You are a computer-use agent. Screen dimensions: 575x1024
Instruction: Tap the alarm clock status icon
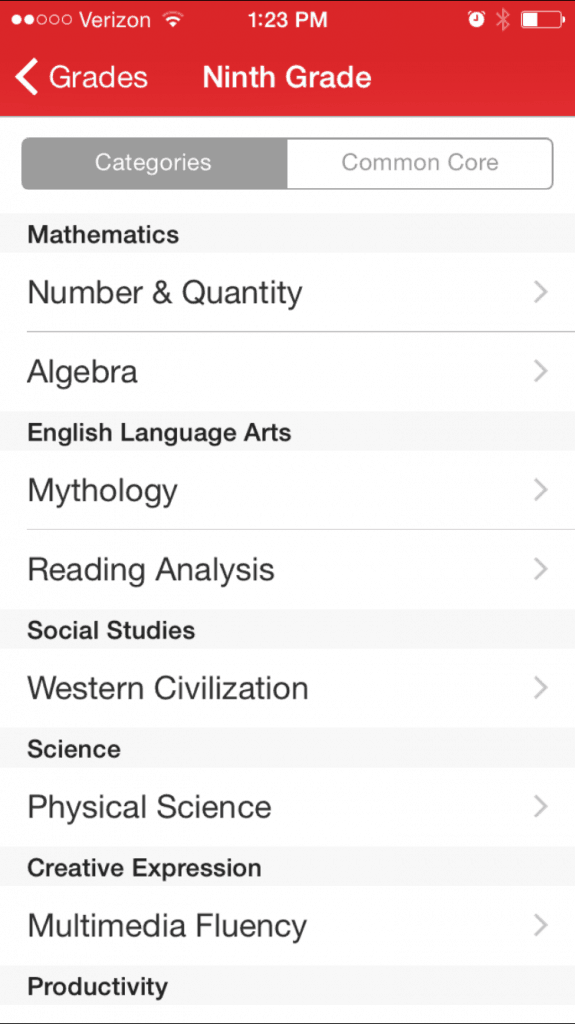(477, 20)
